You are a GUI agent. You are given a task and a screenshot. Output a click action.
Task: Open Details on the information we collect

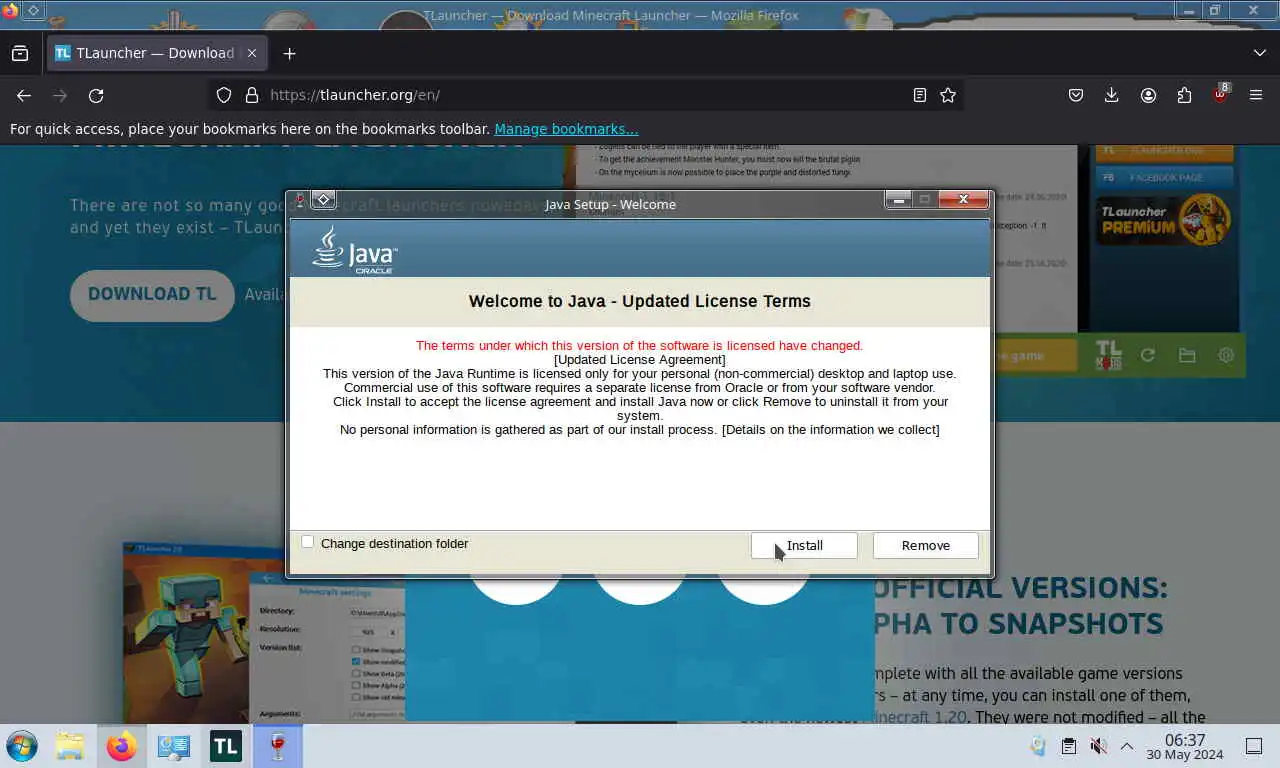tap(830, 430)
